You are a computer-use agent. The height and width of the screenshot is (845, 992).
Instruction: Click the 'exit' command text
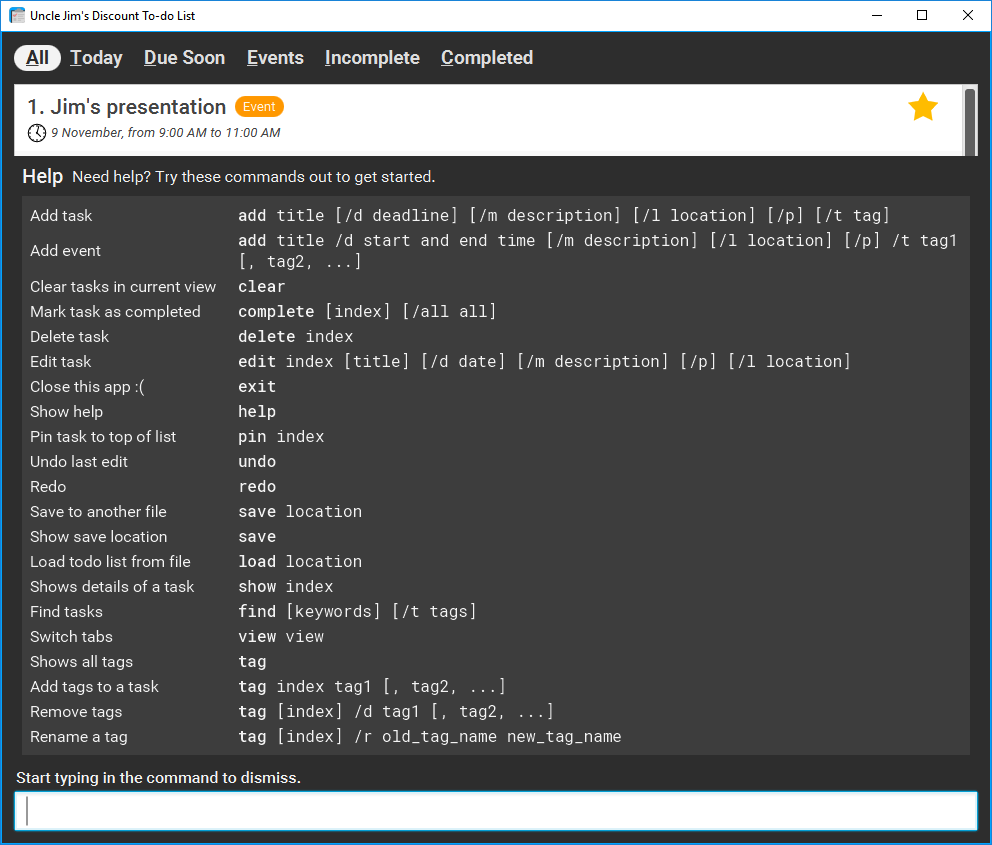[x=257, y=386]
